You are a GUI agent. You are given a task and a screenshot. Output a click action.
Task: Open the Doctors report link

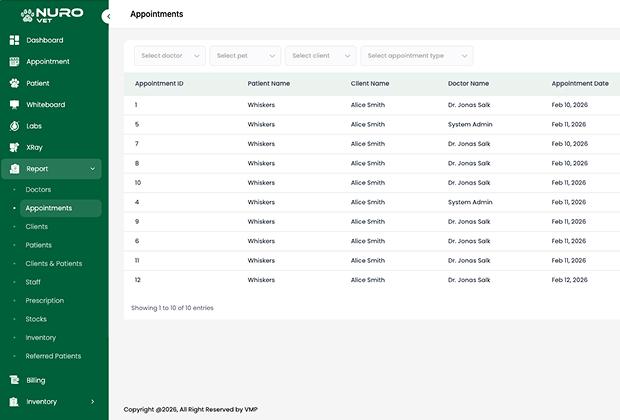coord(38,189)
